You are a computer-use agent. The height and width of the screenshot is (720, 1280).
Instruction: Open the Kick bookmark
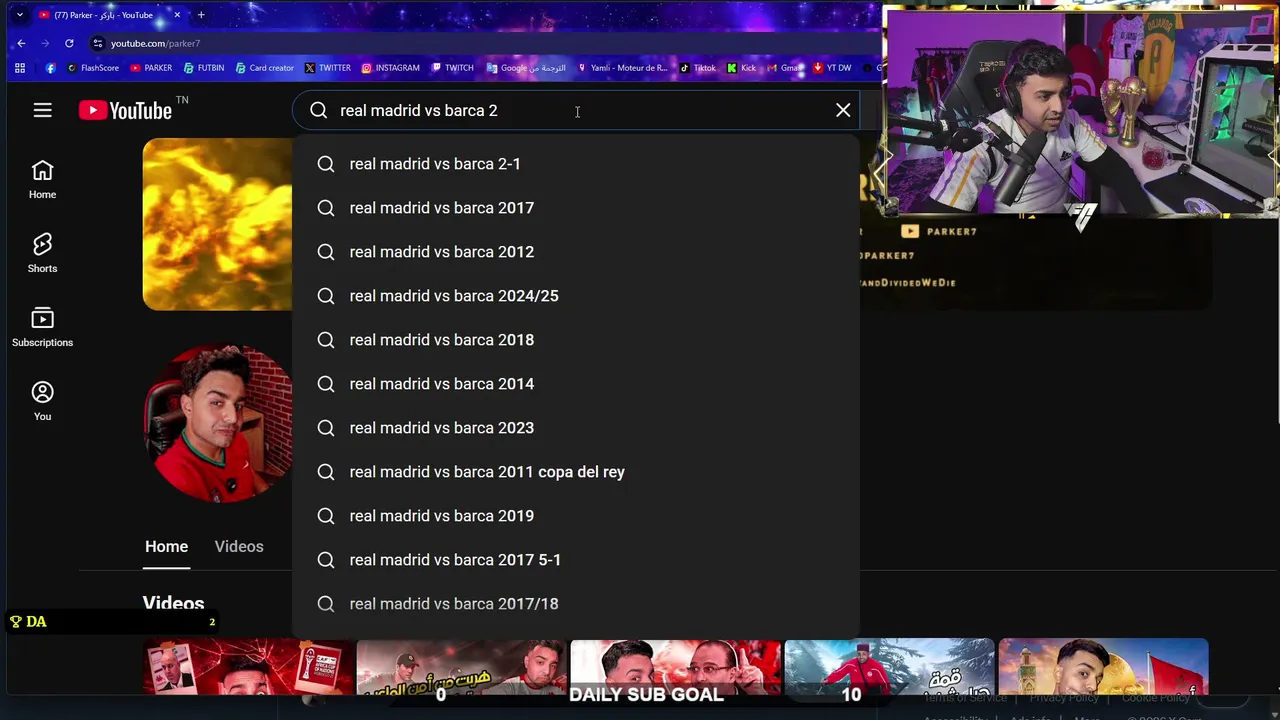pyautogui.click(x=741, y=68)
